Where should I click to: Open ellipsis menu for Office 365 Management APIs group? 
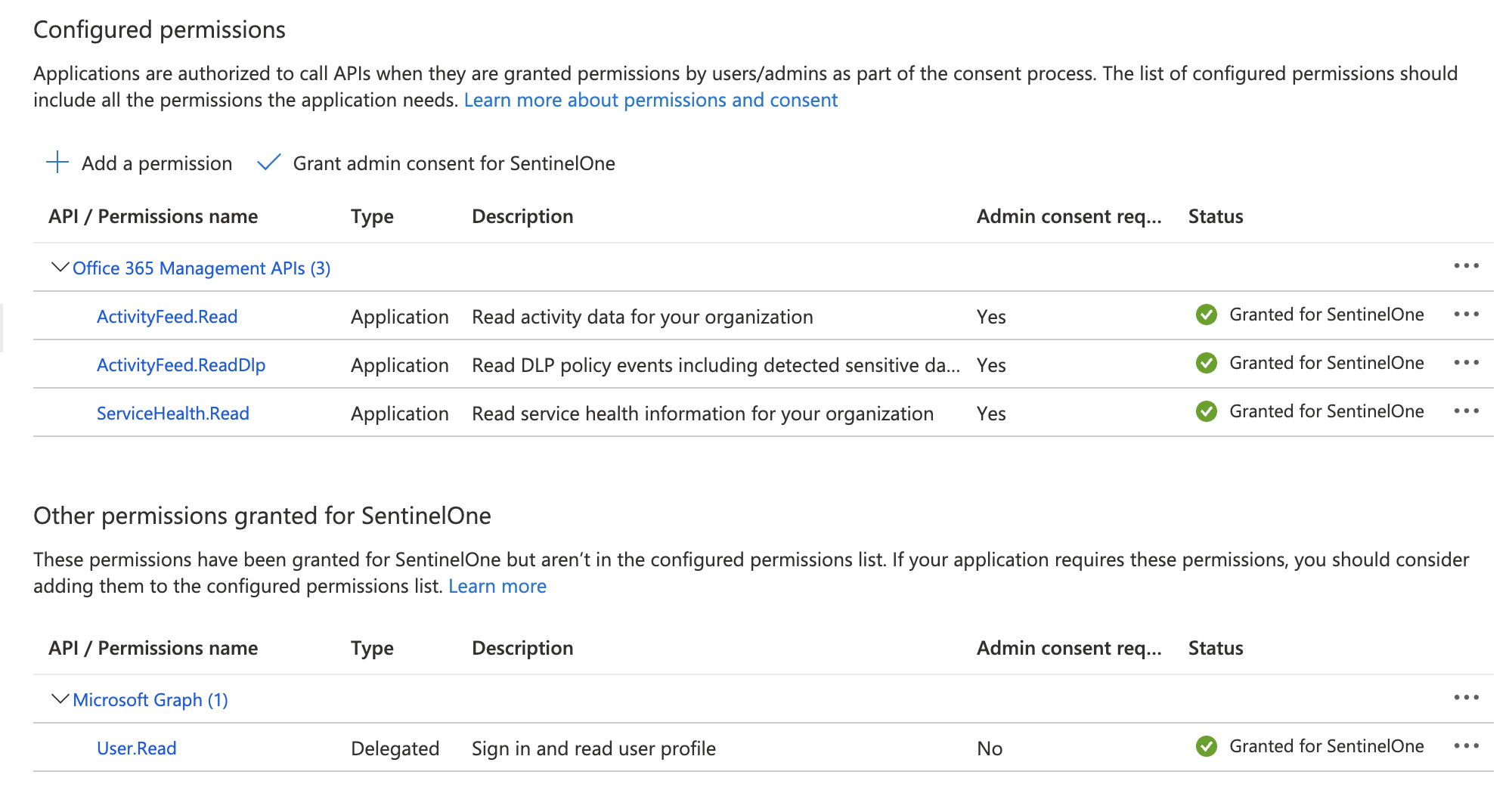1466,266
